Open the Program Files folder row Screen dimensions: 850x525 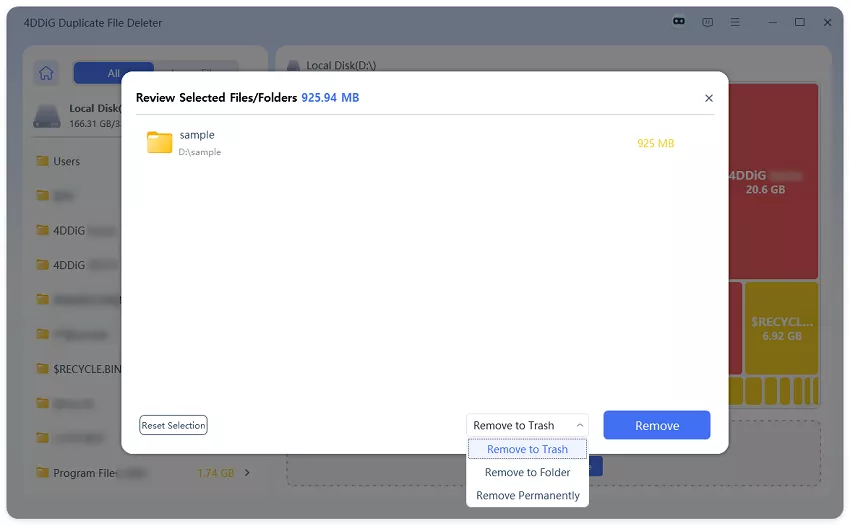(x=144, y=473)
